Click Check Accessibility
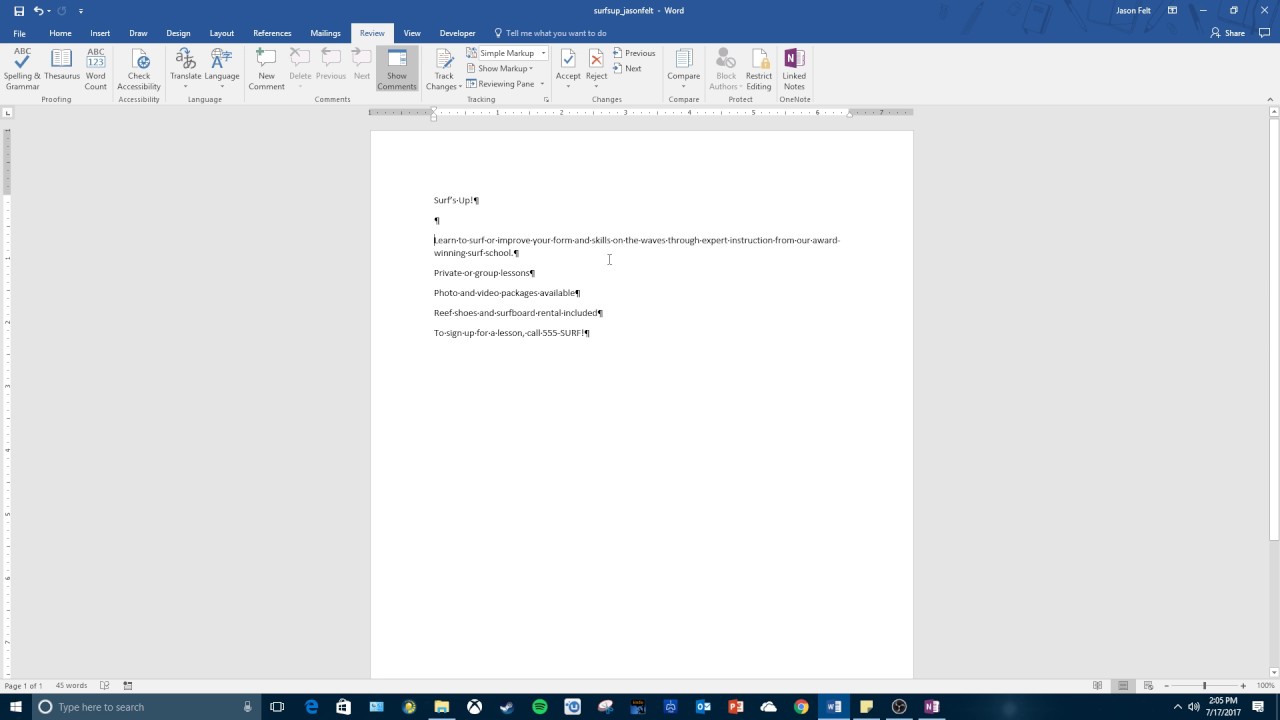The height and width of the screenshot is (720, 1280). tap(139, 69)
